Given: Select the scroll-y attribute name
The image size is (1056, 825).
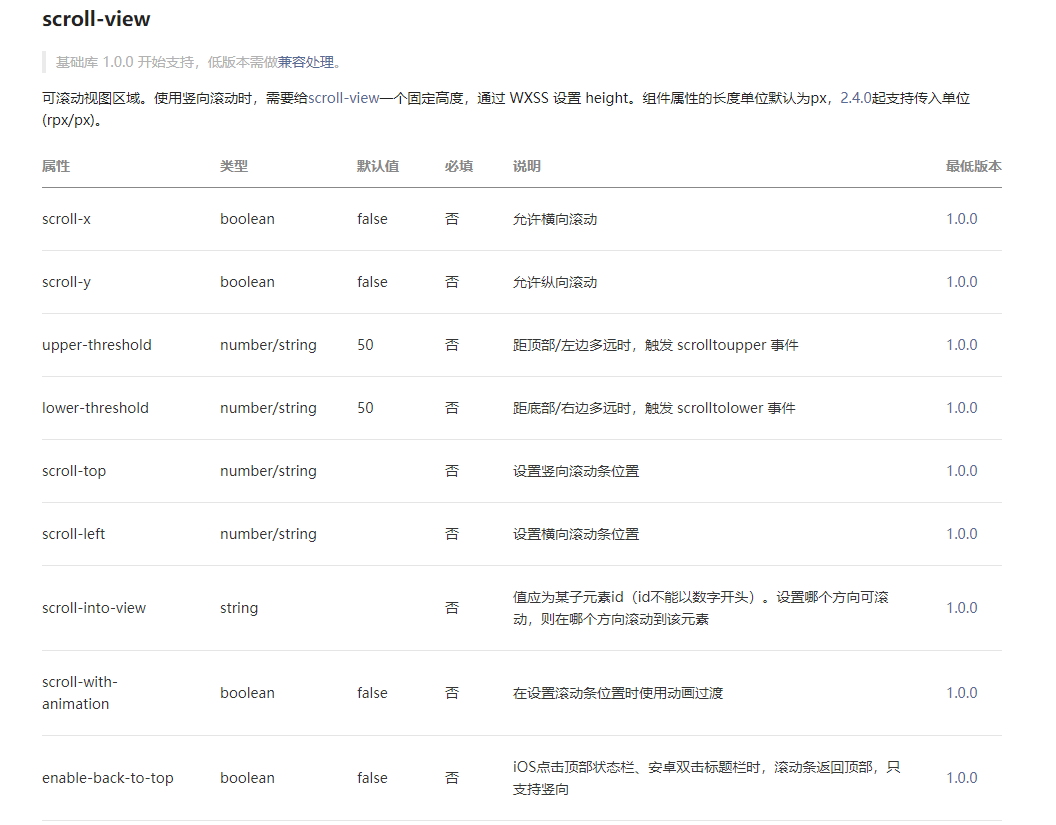Looking at the screenshot, I should [67, 281].
